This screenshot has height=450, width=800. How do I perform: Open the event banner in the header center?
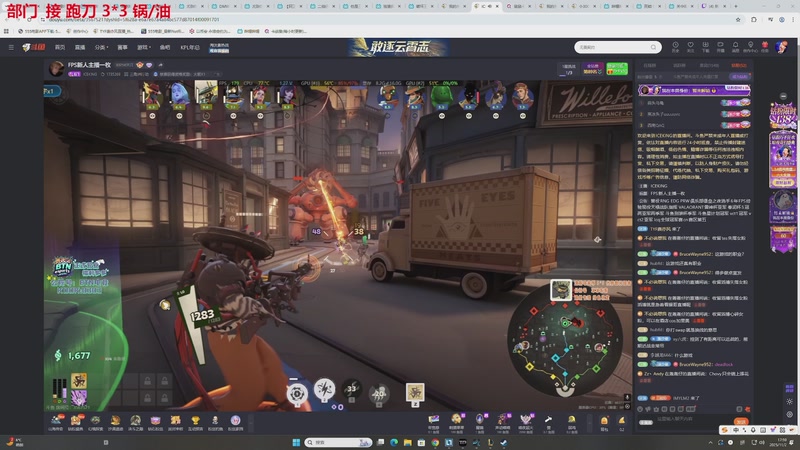pyautogui.click(x=398, y=47)
